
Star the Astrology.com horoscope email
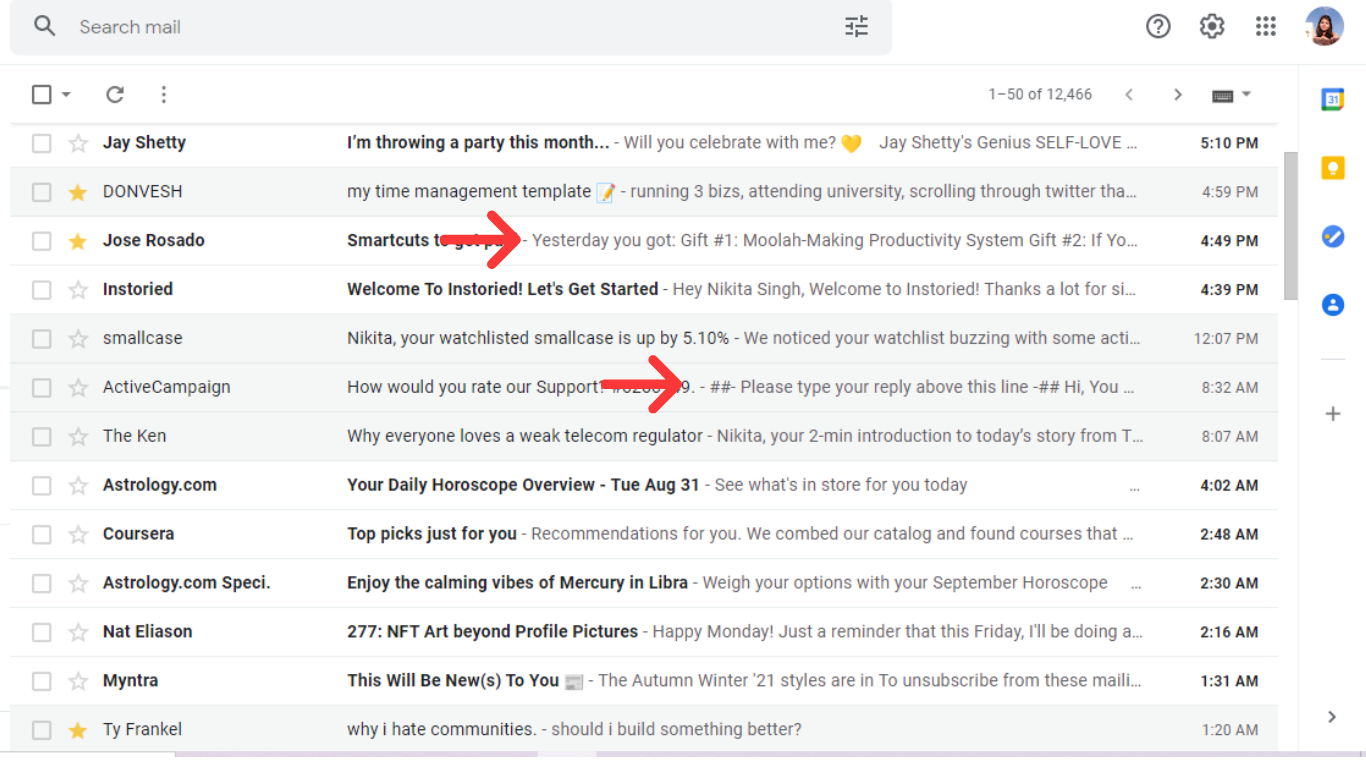coord(78,486)
